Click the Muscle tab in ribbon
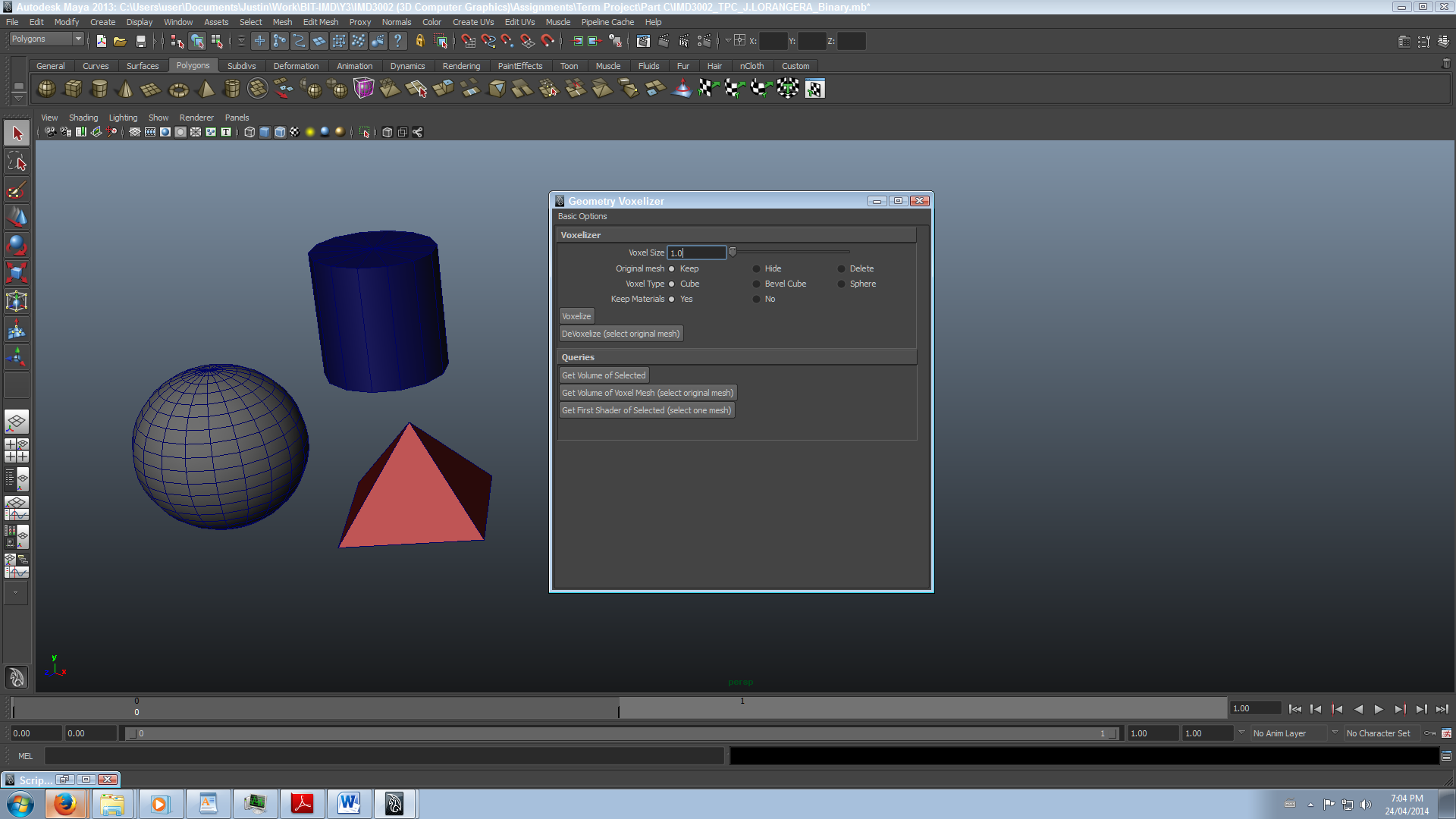Screen dimensions: 1456x819 (x=608, y=65)
